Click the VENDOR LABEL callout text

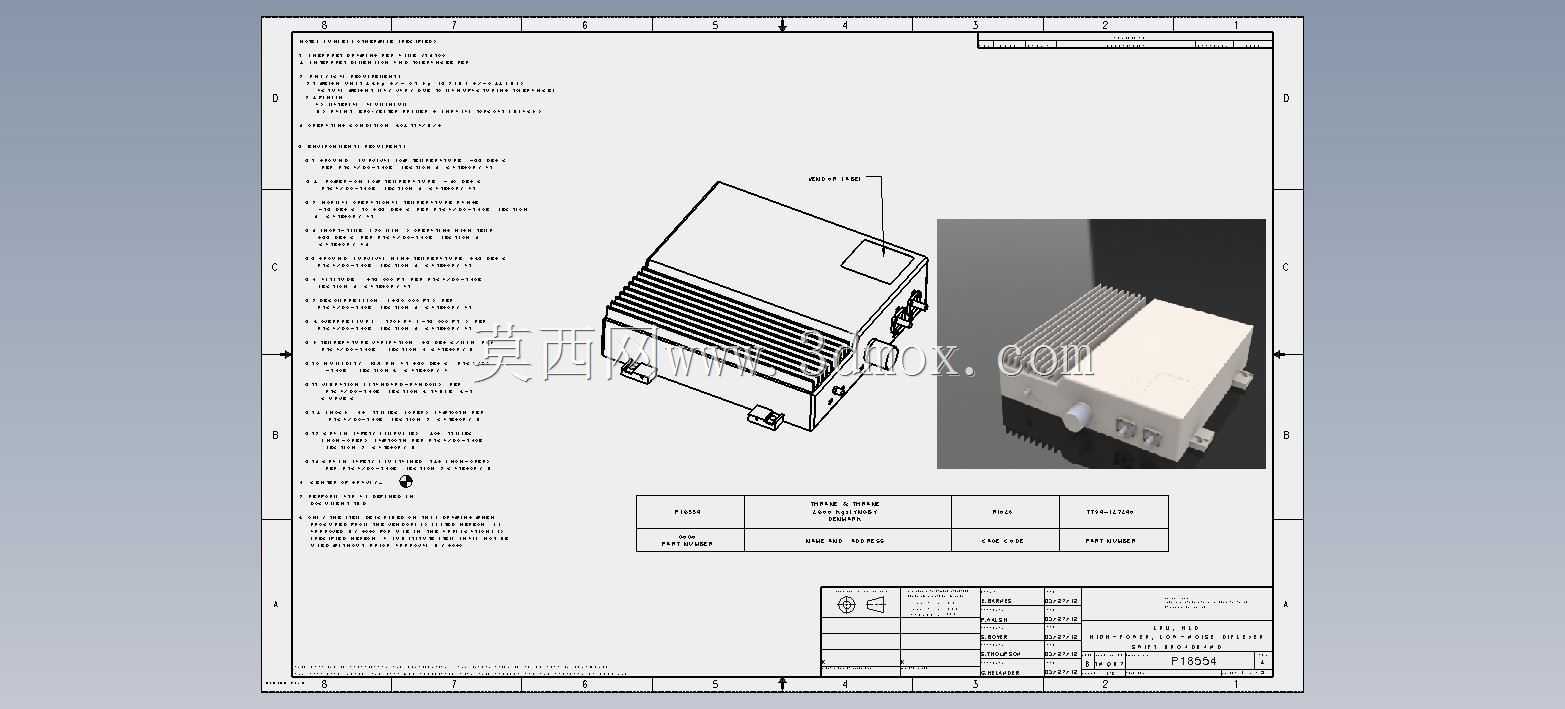pos(835,179)
